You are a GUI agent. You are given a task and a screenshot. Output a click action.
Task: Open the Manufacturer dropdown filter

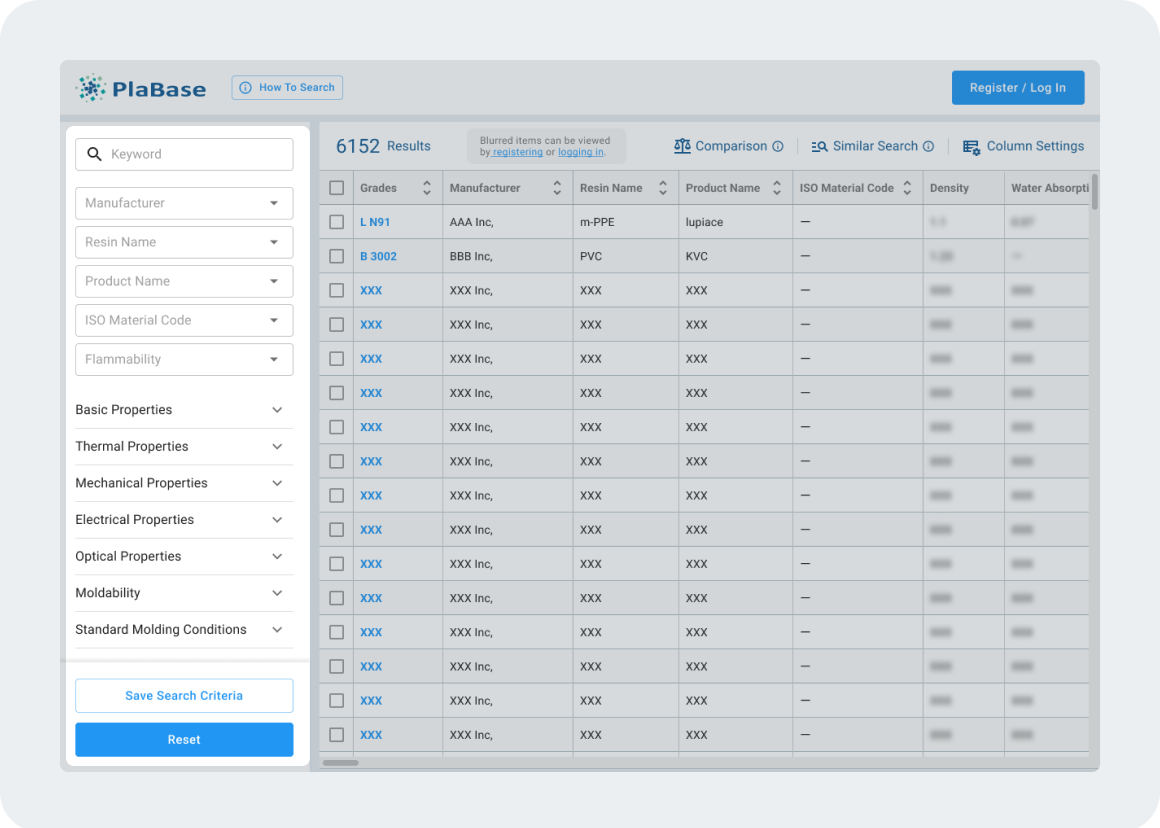point(184,203)
